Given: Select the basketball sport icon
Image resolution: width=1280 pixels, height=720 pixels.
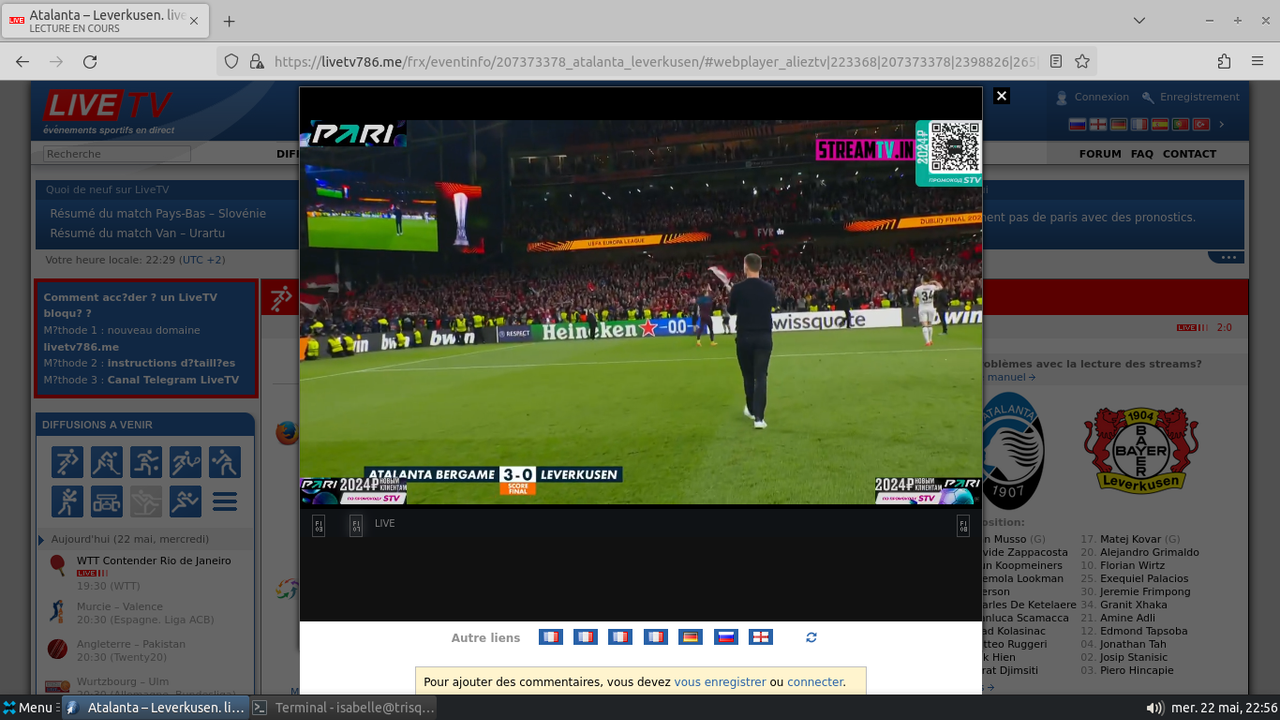Looking at the screenshot, I should (x=146, y=462).
